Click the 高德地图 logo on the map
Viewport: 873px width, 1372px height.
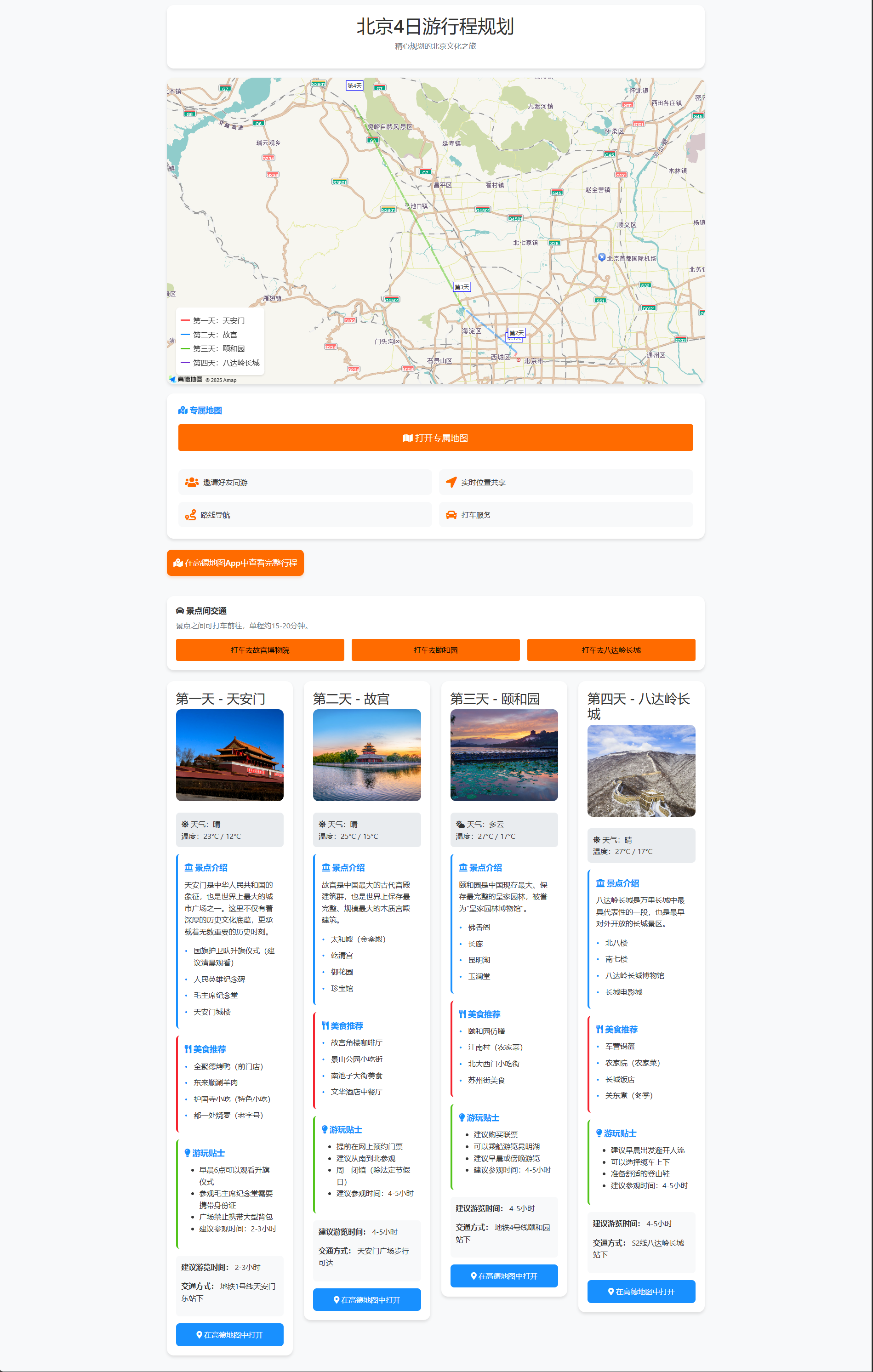[186, 380]
